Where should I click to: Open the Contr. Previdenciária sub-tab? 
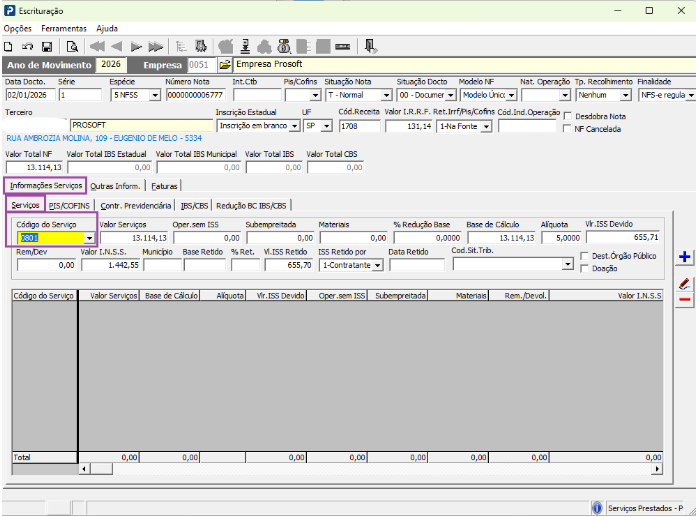[x=135, y=205]
